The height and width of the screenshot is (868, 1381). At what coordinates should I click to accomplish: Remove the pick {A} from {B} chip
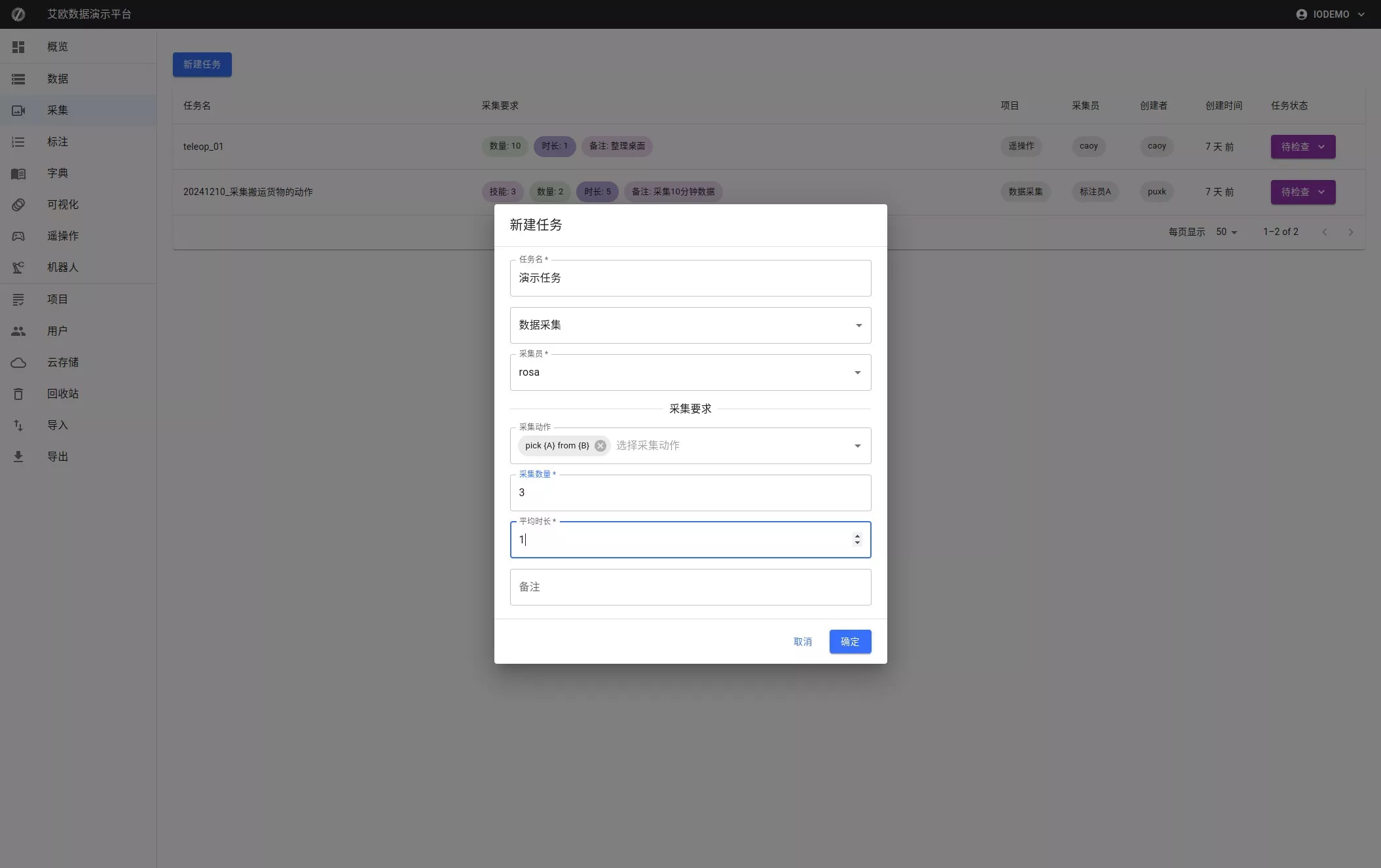[600, 446]
